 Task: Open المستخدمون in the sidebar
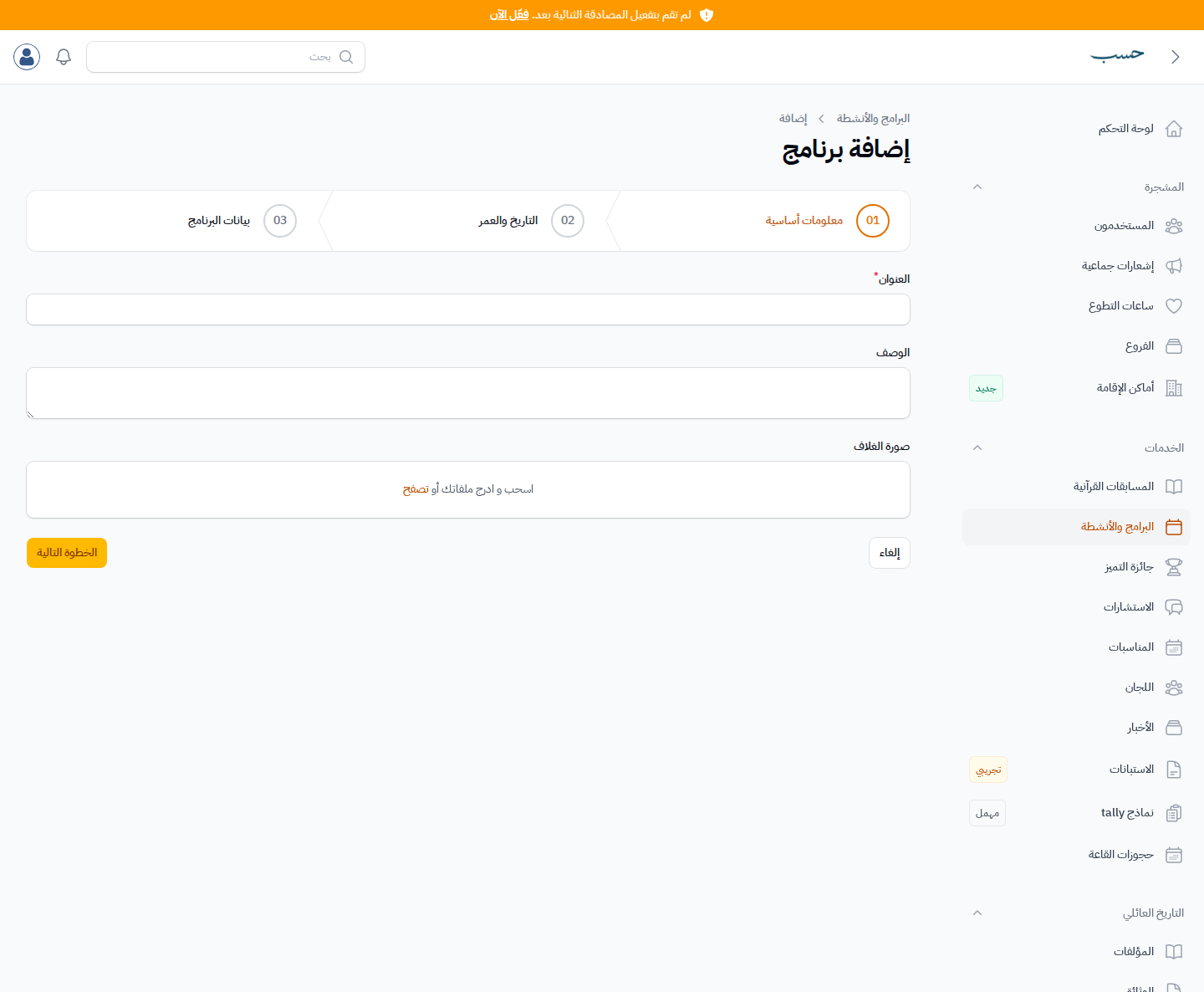[1076, 226]
